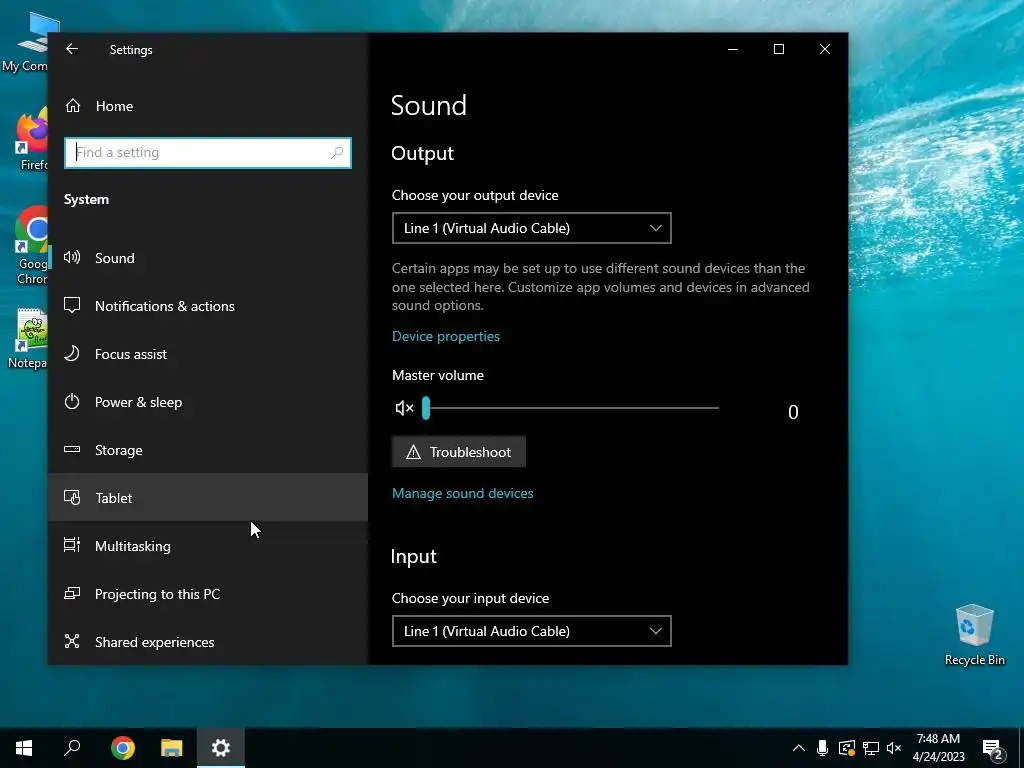Click the Tablet icon in sidebar
The height and width of the screenshot is (768, 1024).
pos(72,498)
